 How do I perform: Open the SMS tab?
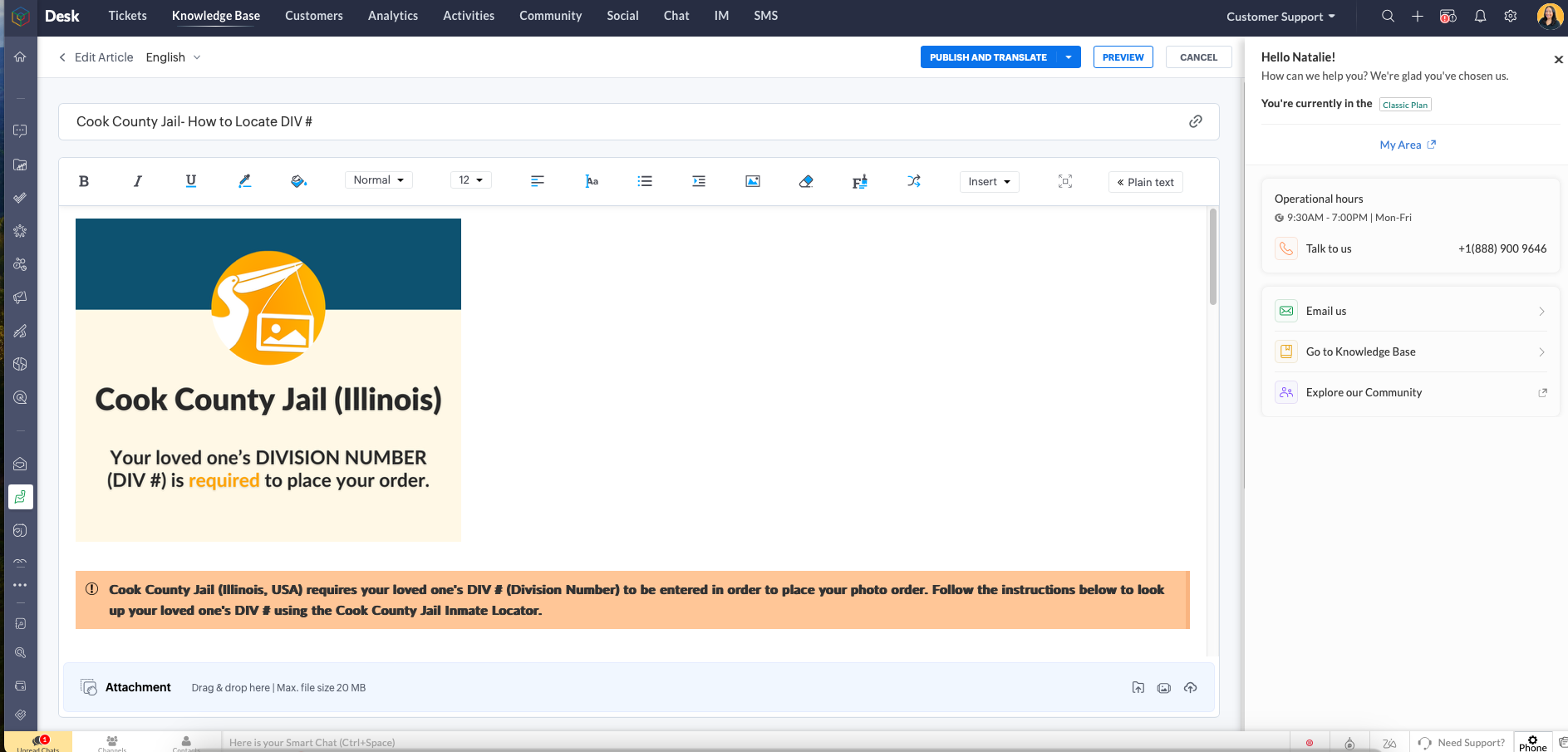(766, 16)
